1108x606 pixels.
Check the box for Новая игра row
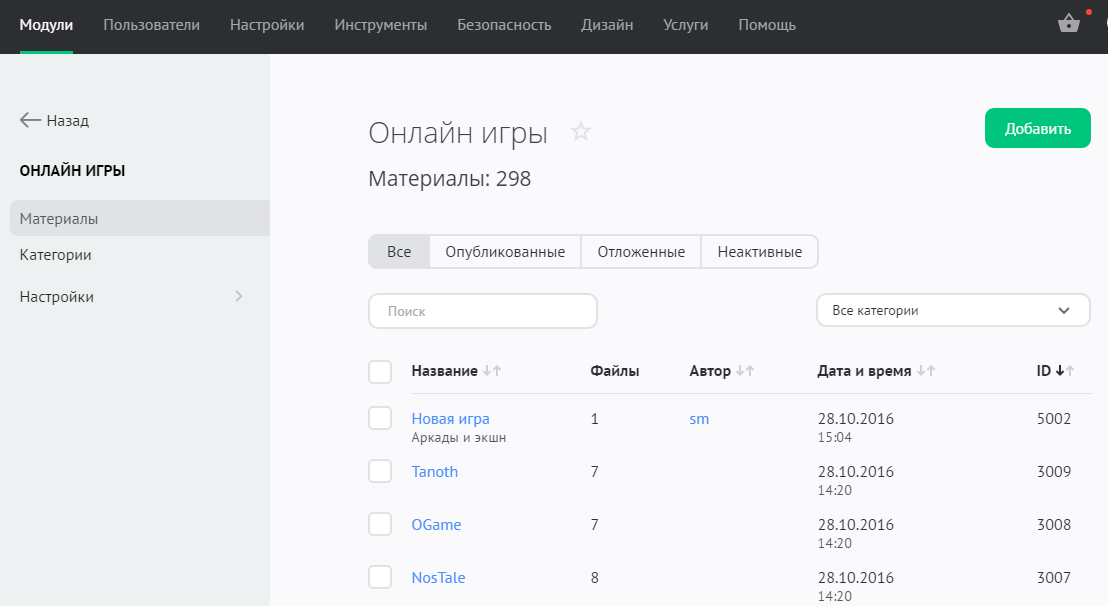(x=380, y=419)
